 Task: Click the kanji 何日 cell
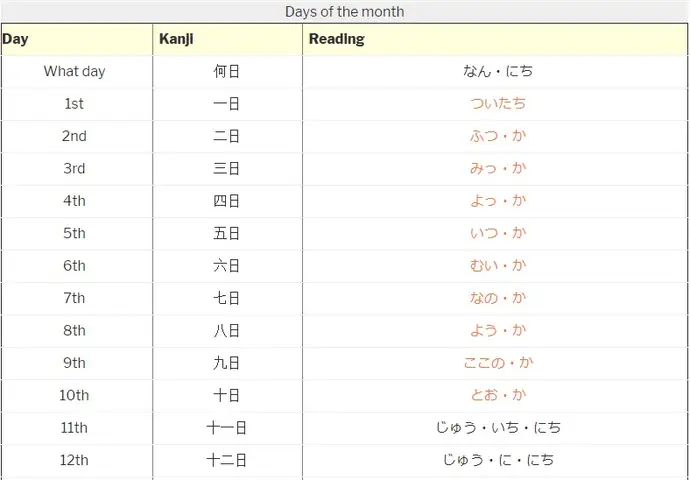coord(227,71)
